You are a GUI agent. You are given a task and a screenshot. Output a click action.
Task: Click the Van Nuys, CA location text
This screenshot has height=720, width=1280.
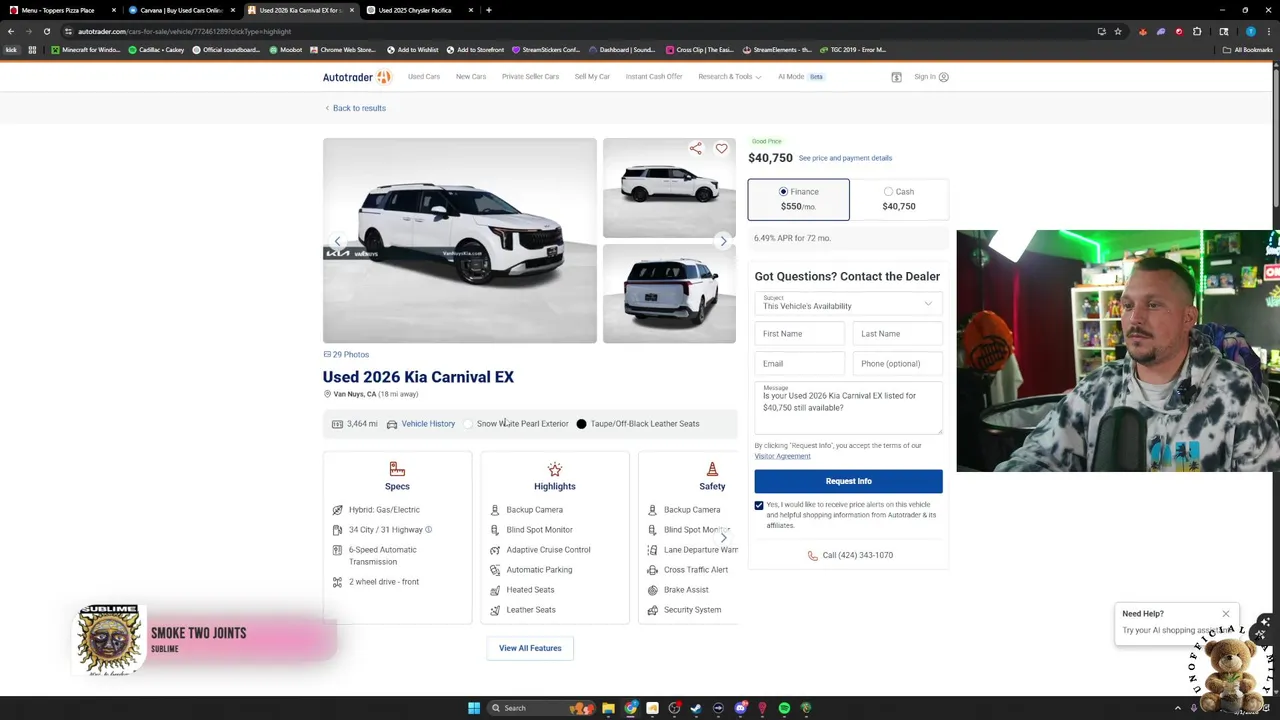(354, 394)
